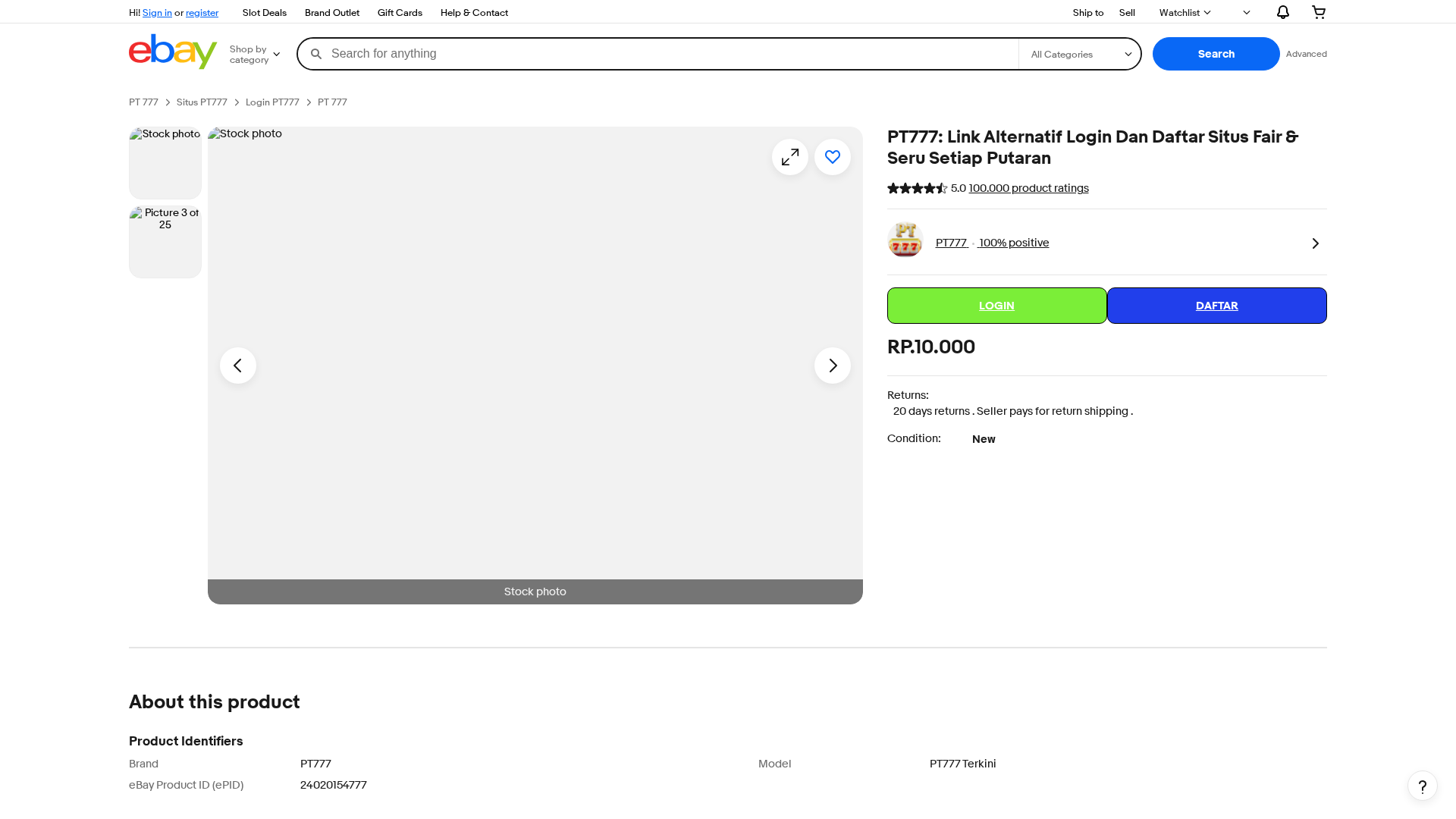Open Slot Deals in top navigation

click(265, 13)
